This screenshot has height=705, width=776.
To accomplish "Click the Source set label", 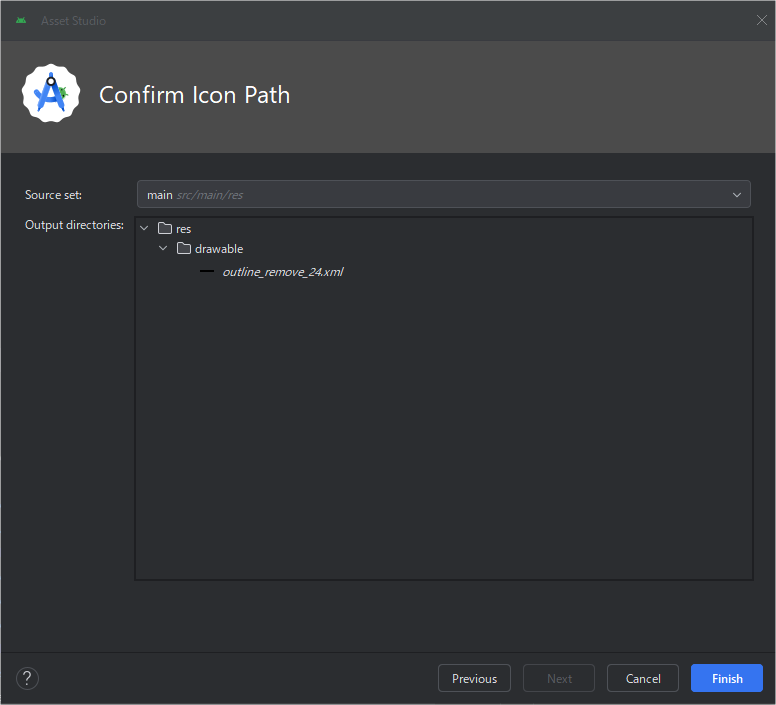I will [53, 195].
